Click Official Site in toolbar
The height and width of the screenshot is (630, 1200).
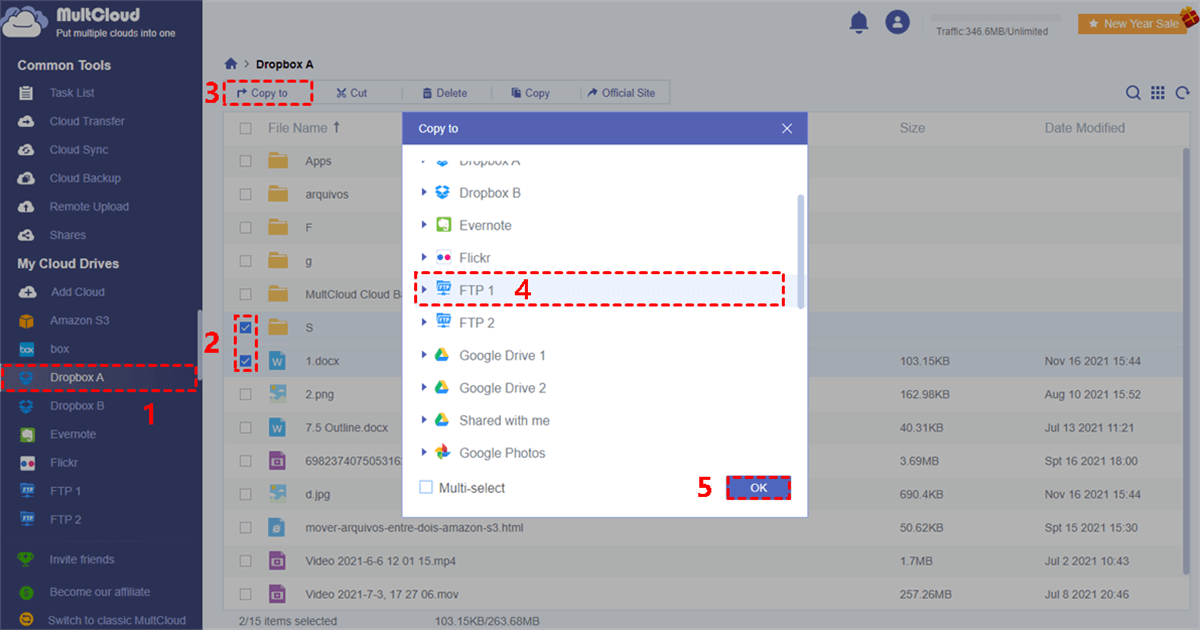[x=621, y=93]
